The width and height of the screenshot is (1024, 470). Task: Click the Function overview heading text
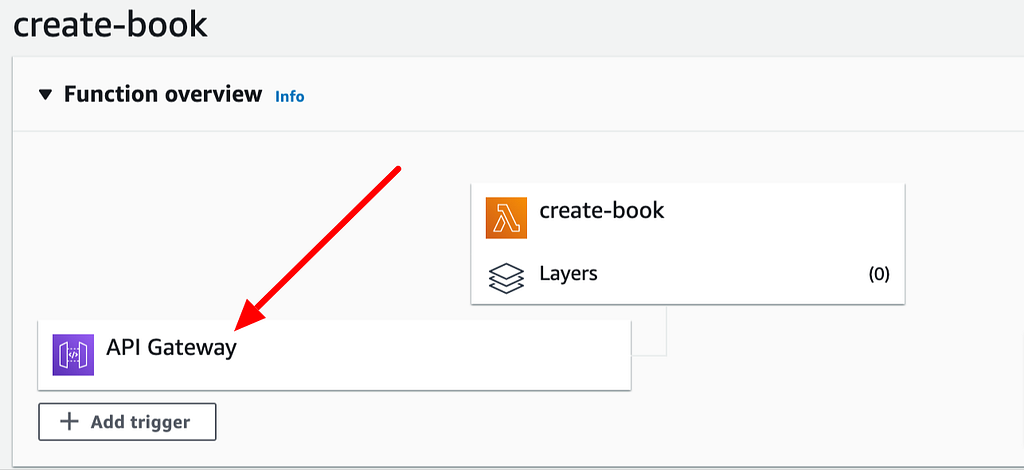(x=163, y=95)
